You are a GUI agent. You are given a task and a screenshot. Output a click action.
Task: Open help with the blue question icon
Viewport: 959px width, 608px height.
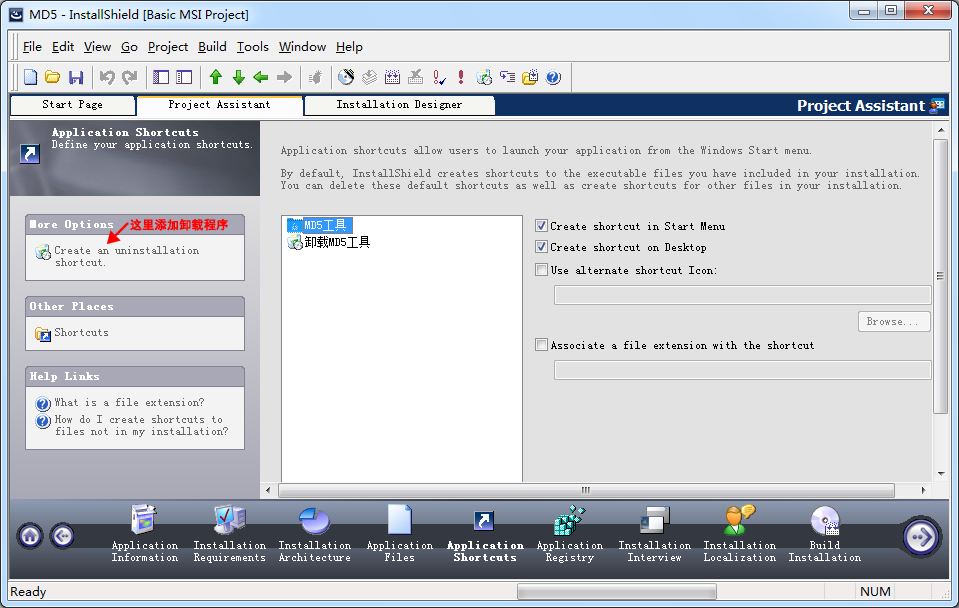tap(554, 77)
